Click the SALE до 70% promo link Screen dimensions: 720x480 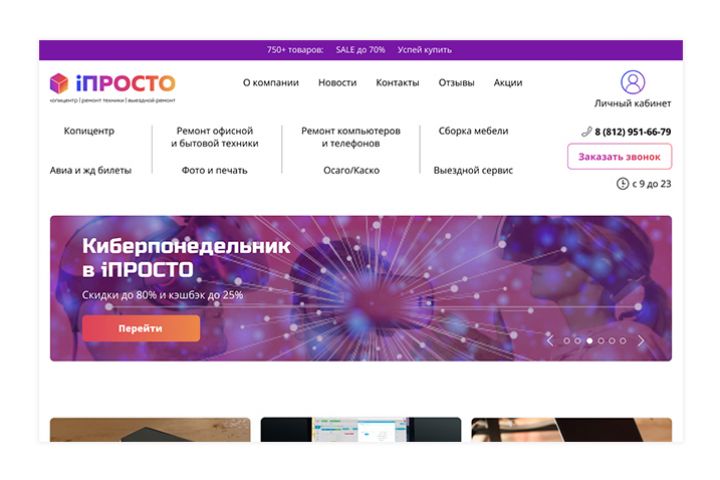[x=360, y=50]
